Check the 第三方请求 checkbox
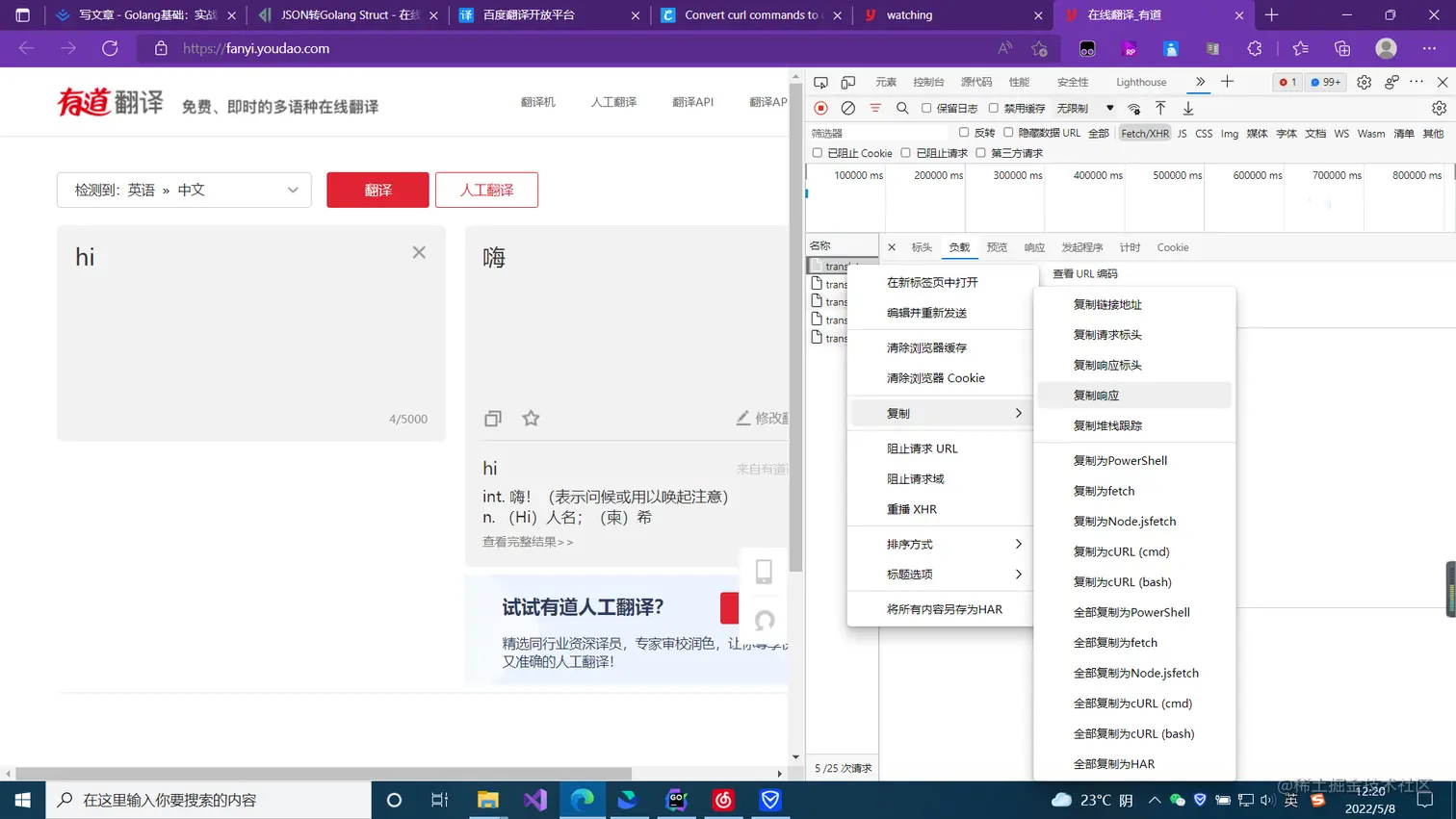This screenshot has width=1456, height=819. tap(980, 153)
